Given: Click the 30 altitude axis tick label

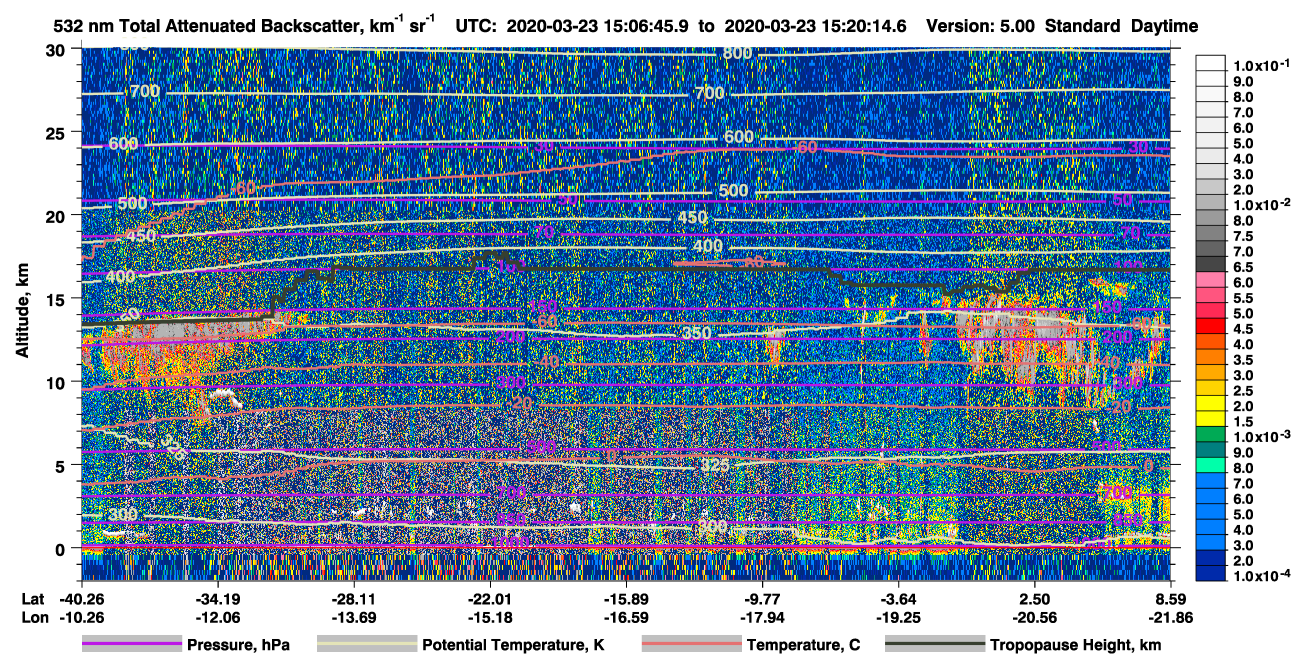Looking at the screenshot, I should click(x=58, y=50).
